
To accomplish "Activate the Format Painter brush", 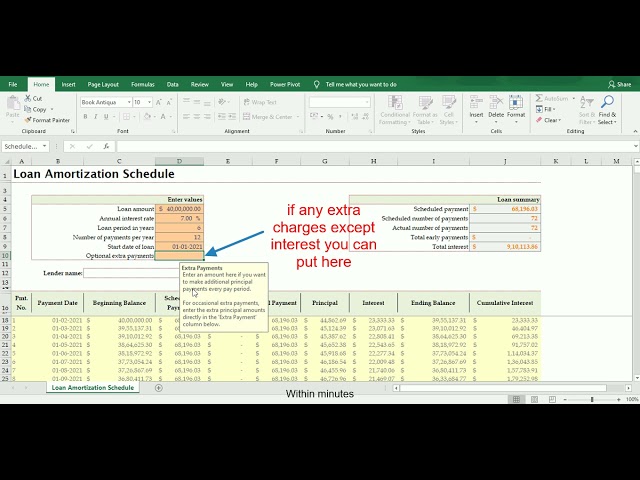I will click(28, 120).
